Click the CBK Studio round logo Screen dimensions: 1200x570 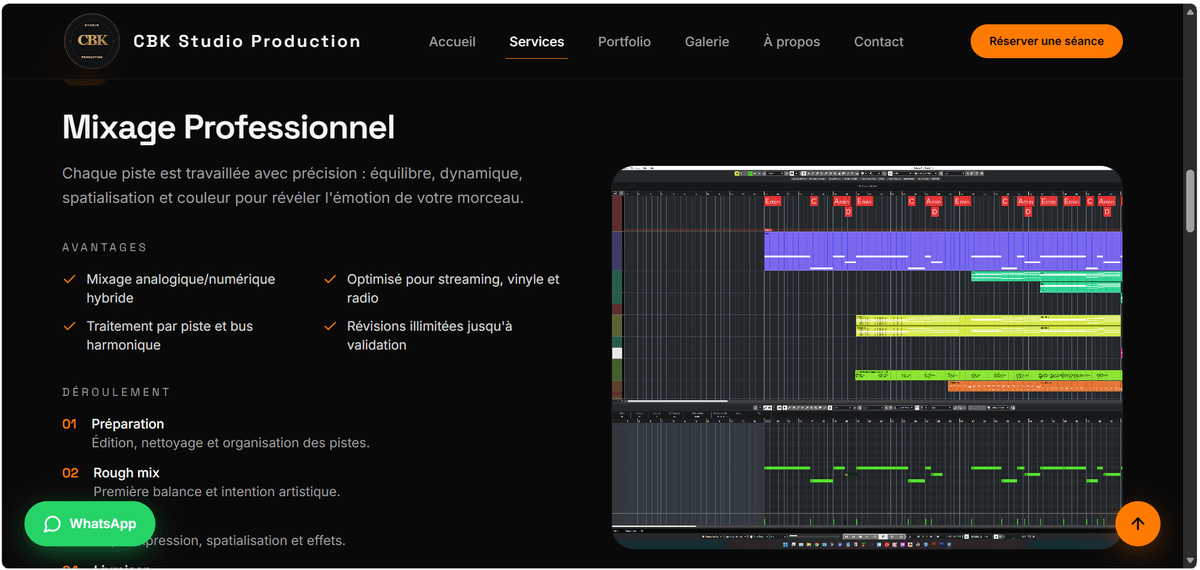[93, 42]
